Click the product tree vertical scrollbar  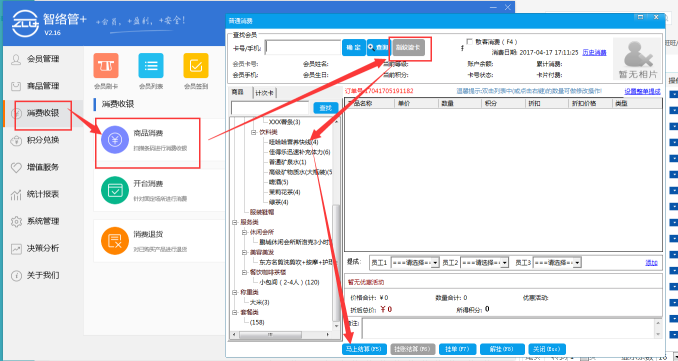(336, 262)
